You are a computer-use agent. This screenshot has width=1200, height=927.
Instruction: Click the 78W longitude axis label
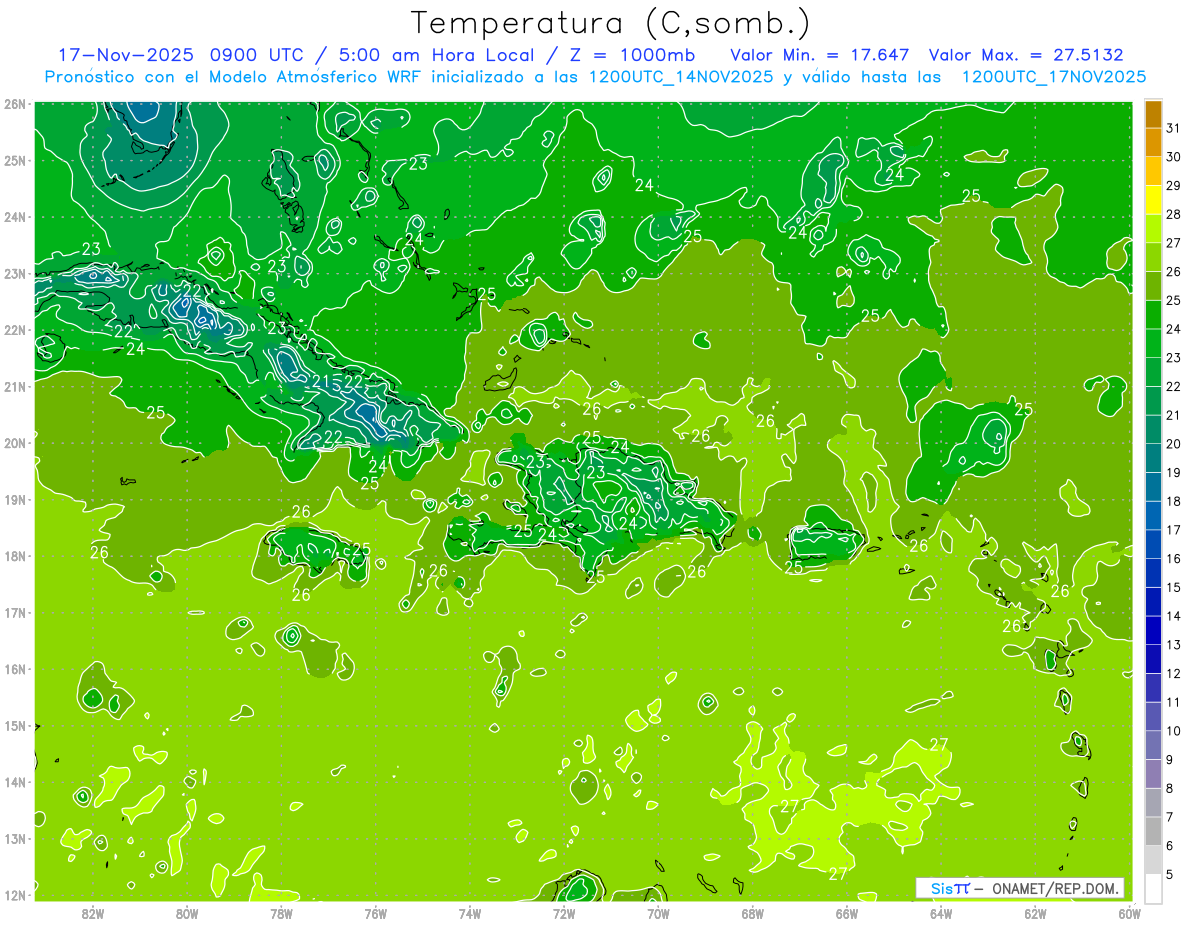[x=281, y=912]
